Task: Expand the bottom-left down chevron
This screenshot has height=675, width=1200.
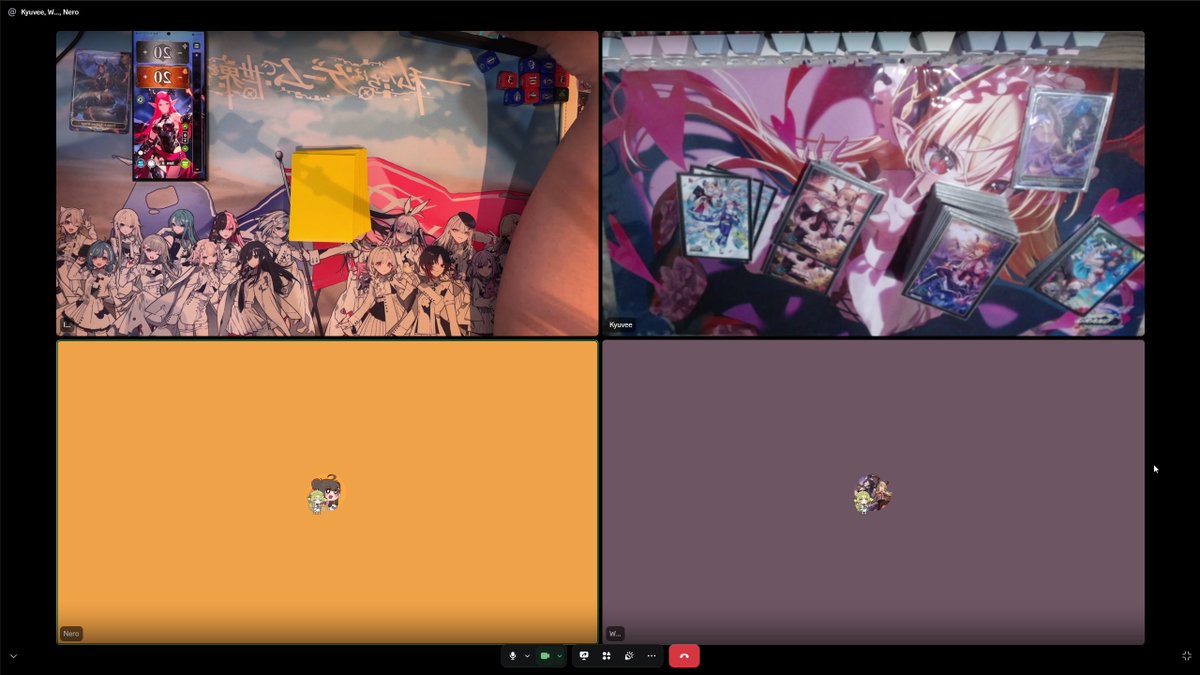Action: coord(13,656)
